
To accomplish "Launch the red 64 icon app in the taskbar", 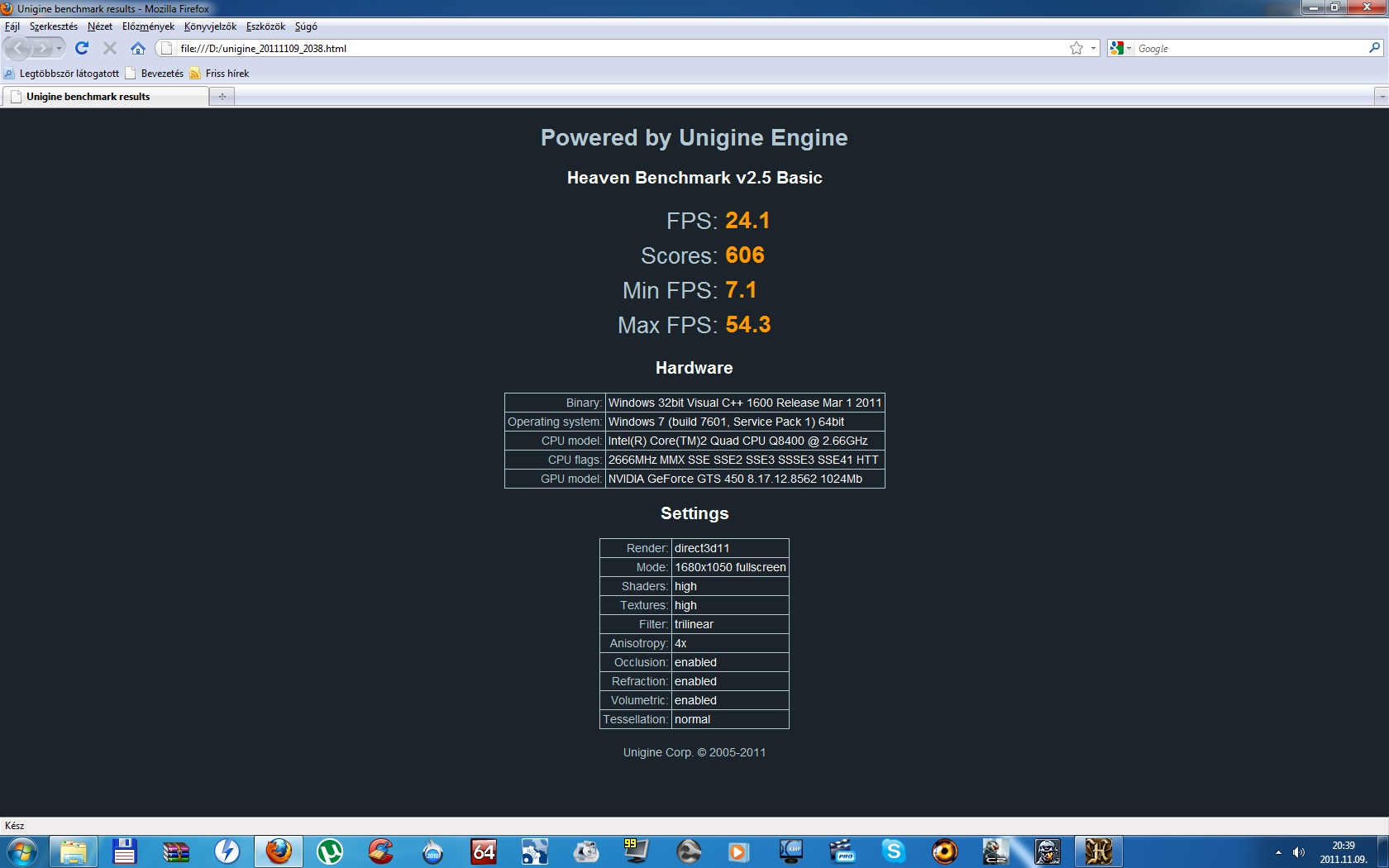I will (x=484, y=851).
